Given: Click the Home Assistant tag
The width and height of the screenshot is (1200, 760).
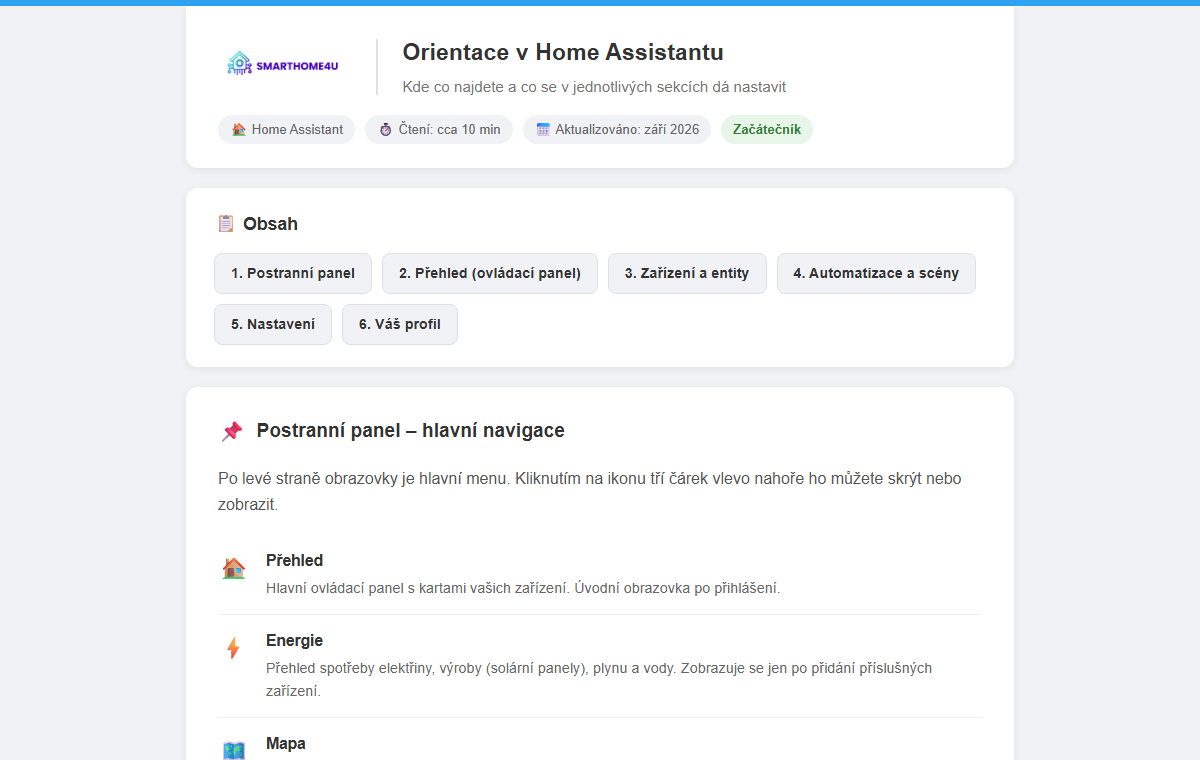Looking at the screenshot, I should 286,130.
